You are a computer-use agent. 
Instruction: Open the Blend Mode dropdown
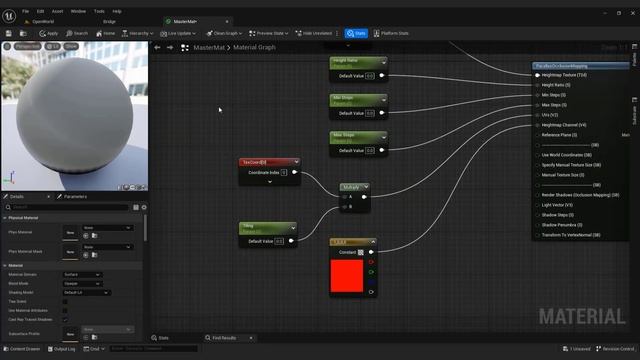tap(82, 284)
